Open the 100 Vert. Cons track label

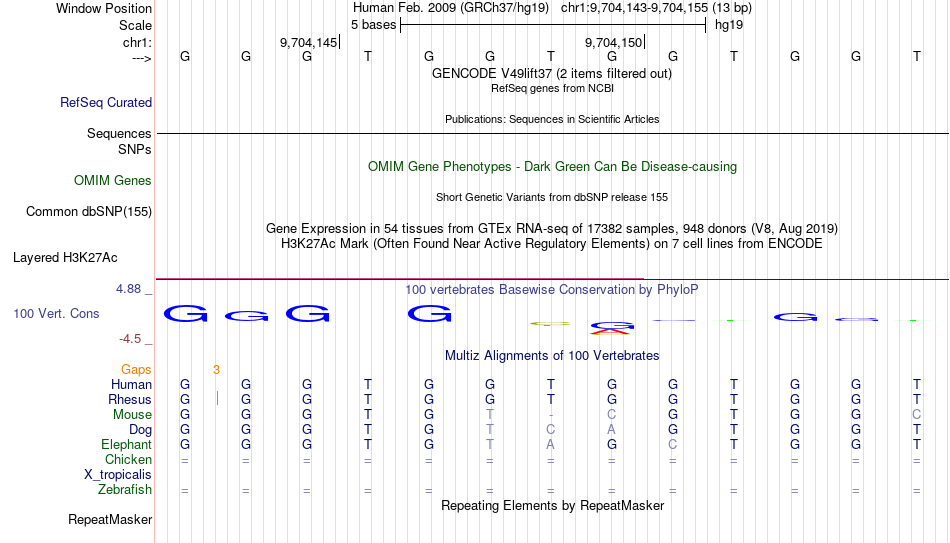56,313
